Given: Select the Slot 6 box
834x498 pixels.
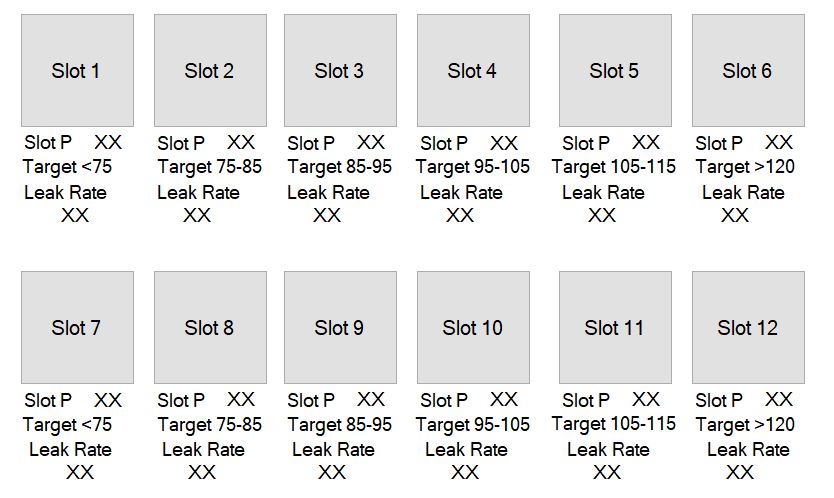Looking at the screenshot, I should click(x=748, y=70).
